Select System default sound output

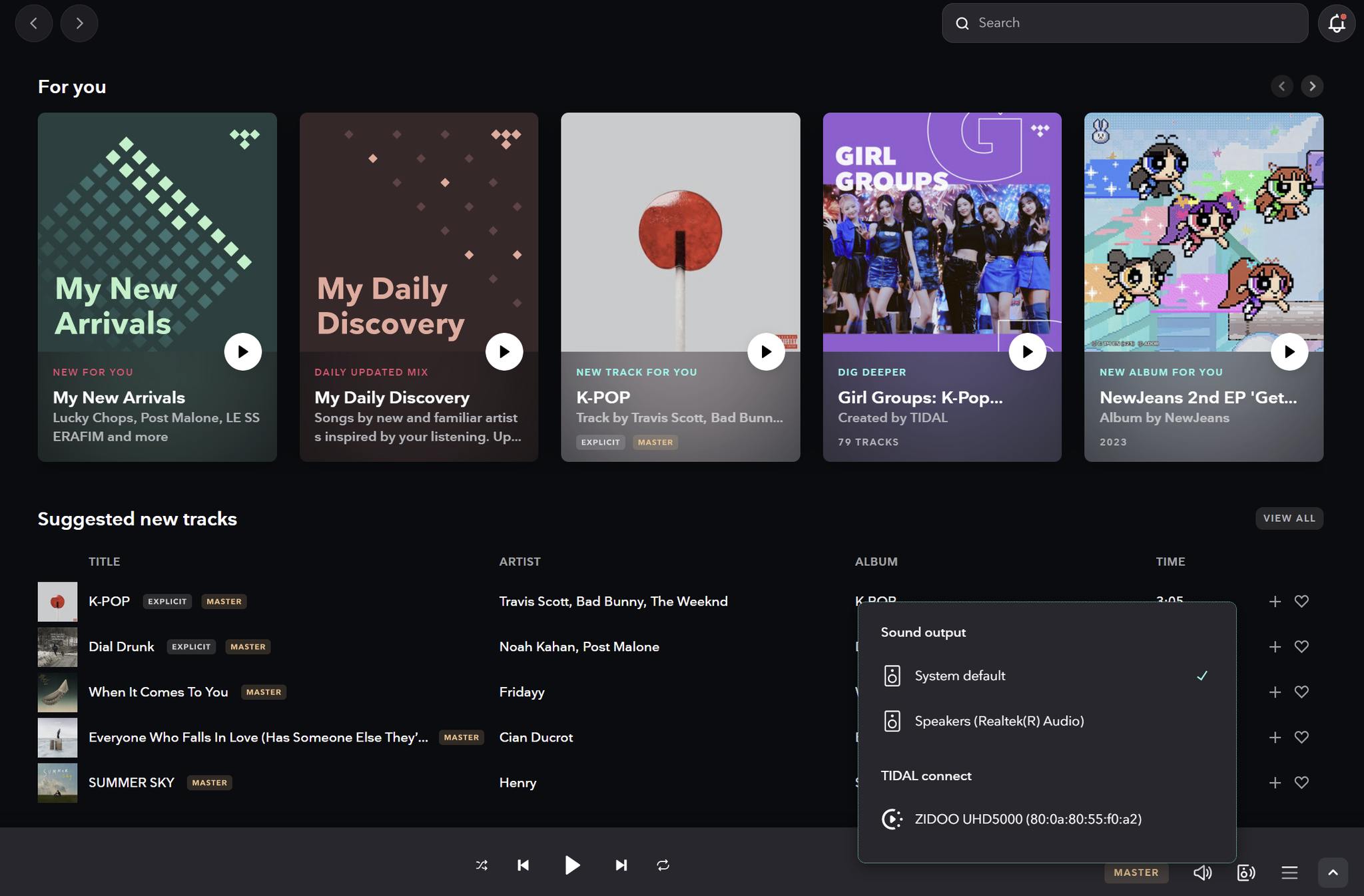[1047, 676]
